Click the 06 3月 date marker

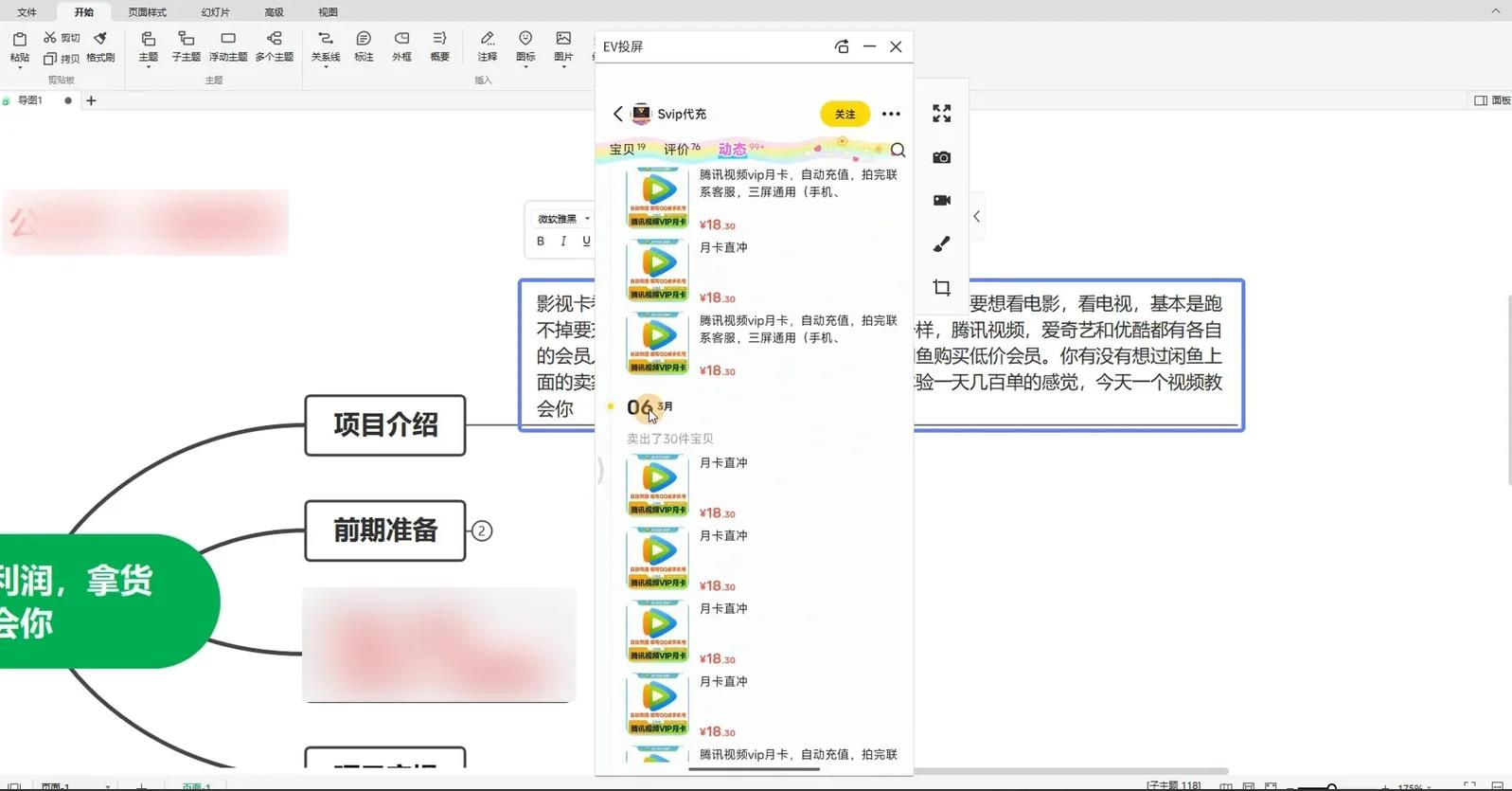click(649, 407)
